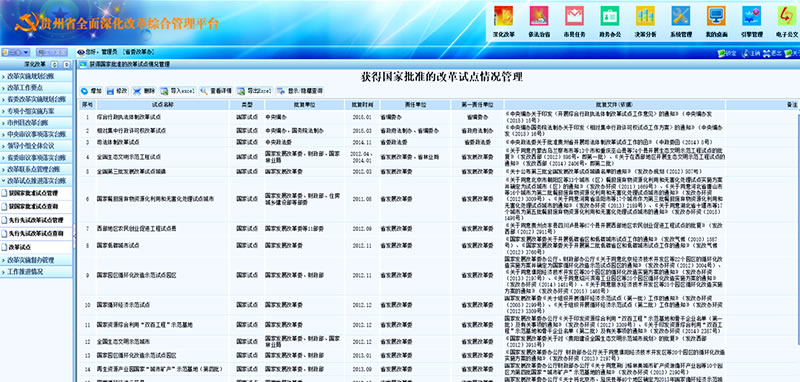
Task: Open the 引擎管理 engine icon
Action: click(752, 16)
